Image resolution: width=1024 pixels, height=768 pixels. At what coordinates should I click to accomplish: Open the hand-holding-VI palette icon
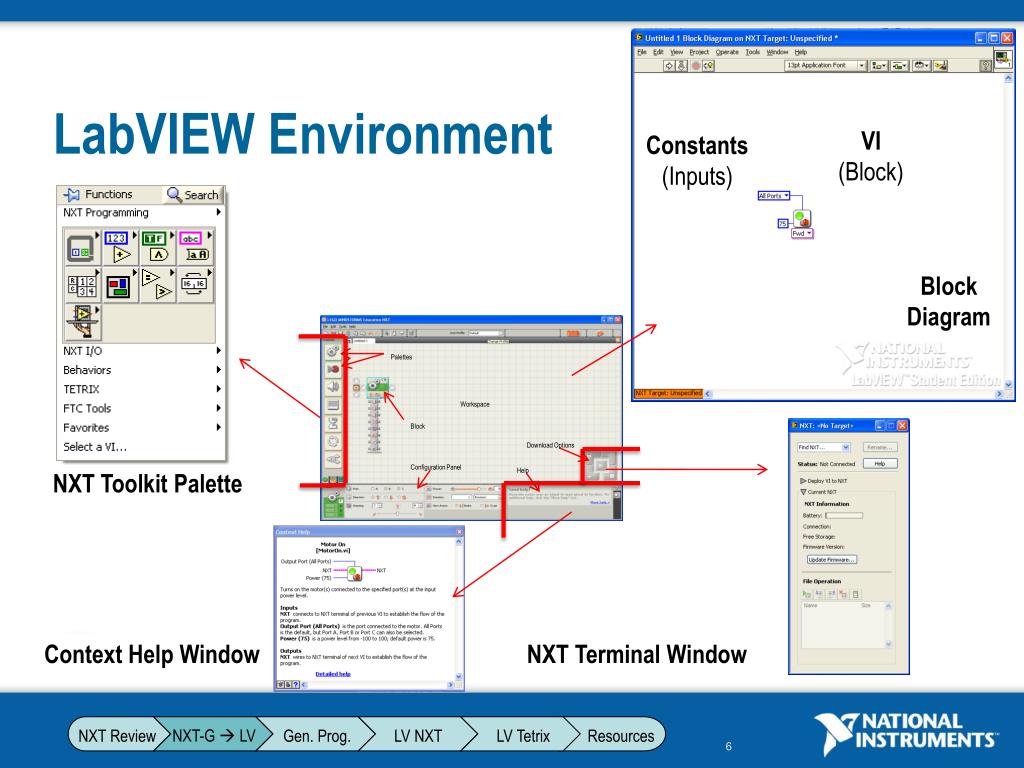tap(82, 322)
